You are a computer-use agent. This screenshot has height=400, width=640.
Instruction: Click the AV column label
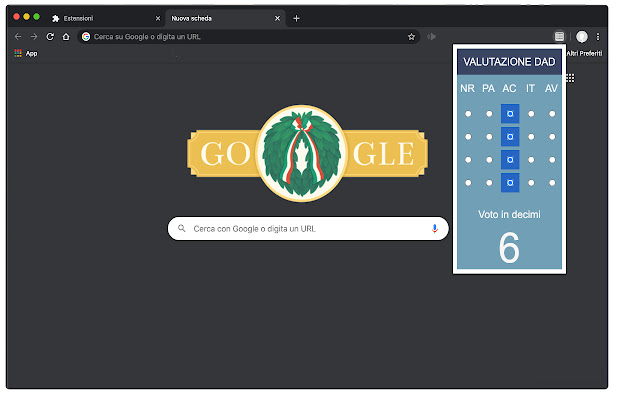pos(551,89)
